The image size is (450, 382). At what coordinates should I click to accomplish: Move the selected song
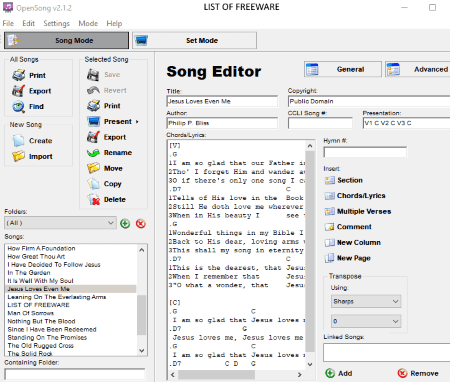[x=105, y=168]
